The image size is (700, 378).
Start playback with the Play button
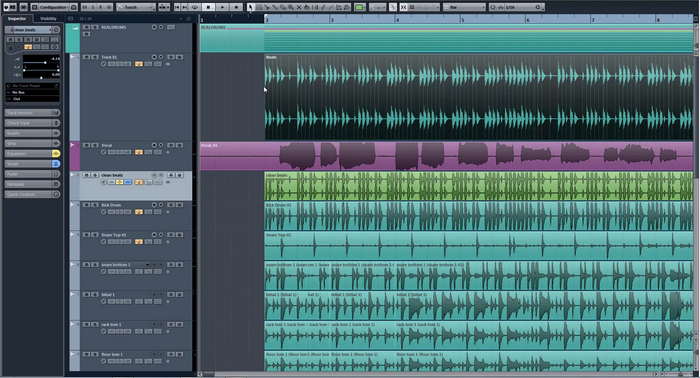pos(222,7)
